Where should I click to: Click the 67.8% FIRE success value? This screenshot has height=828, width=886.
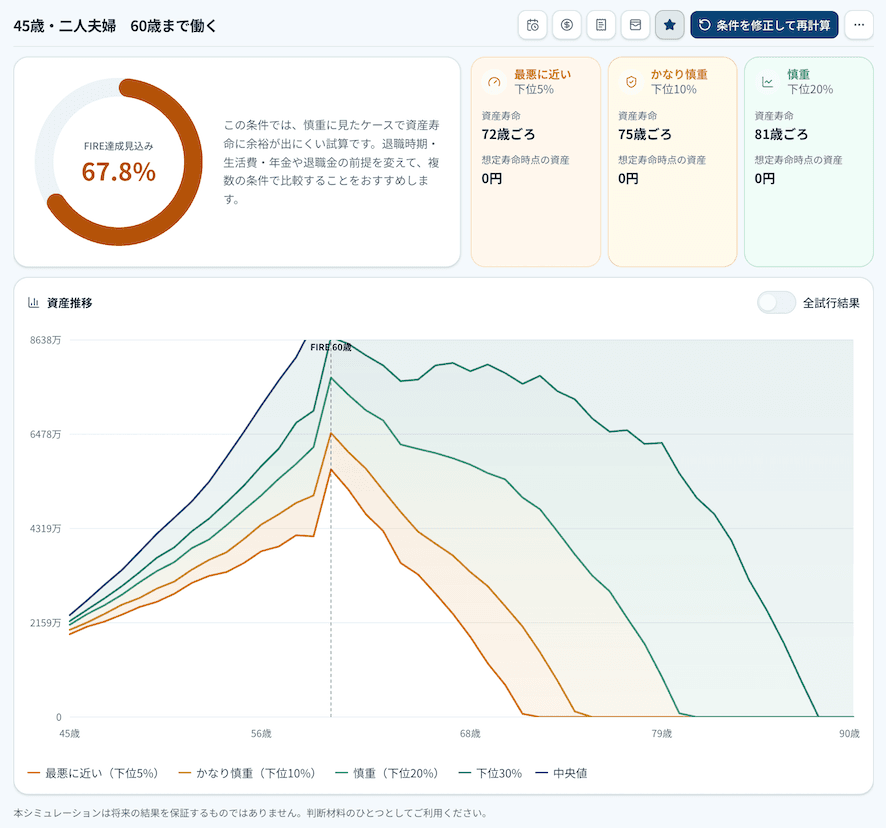(119, 172)
